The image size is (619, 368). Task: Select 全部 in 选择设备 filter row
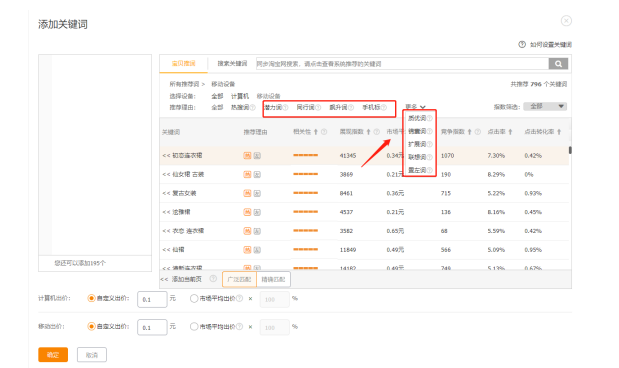click(x=217, y=96)
